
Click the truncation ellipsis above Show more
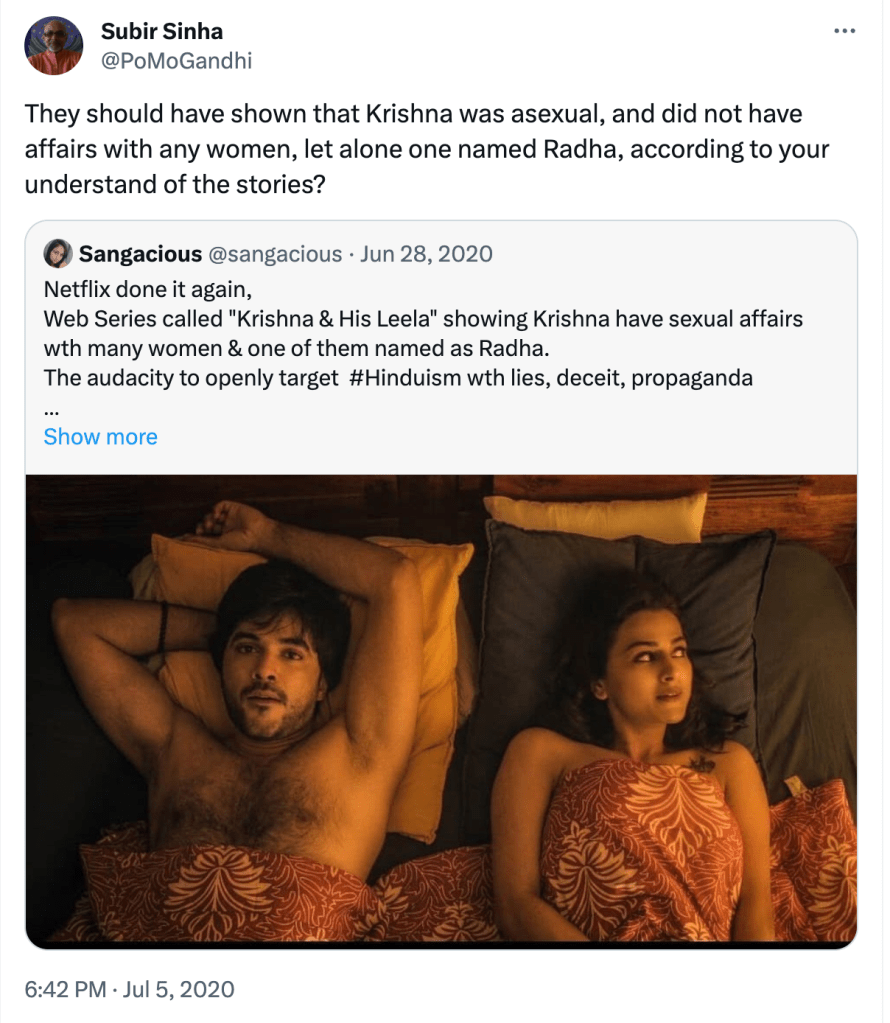click(x=49, y=408)
